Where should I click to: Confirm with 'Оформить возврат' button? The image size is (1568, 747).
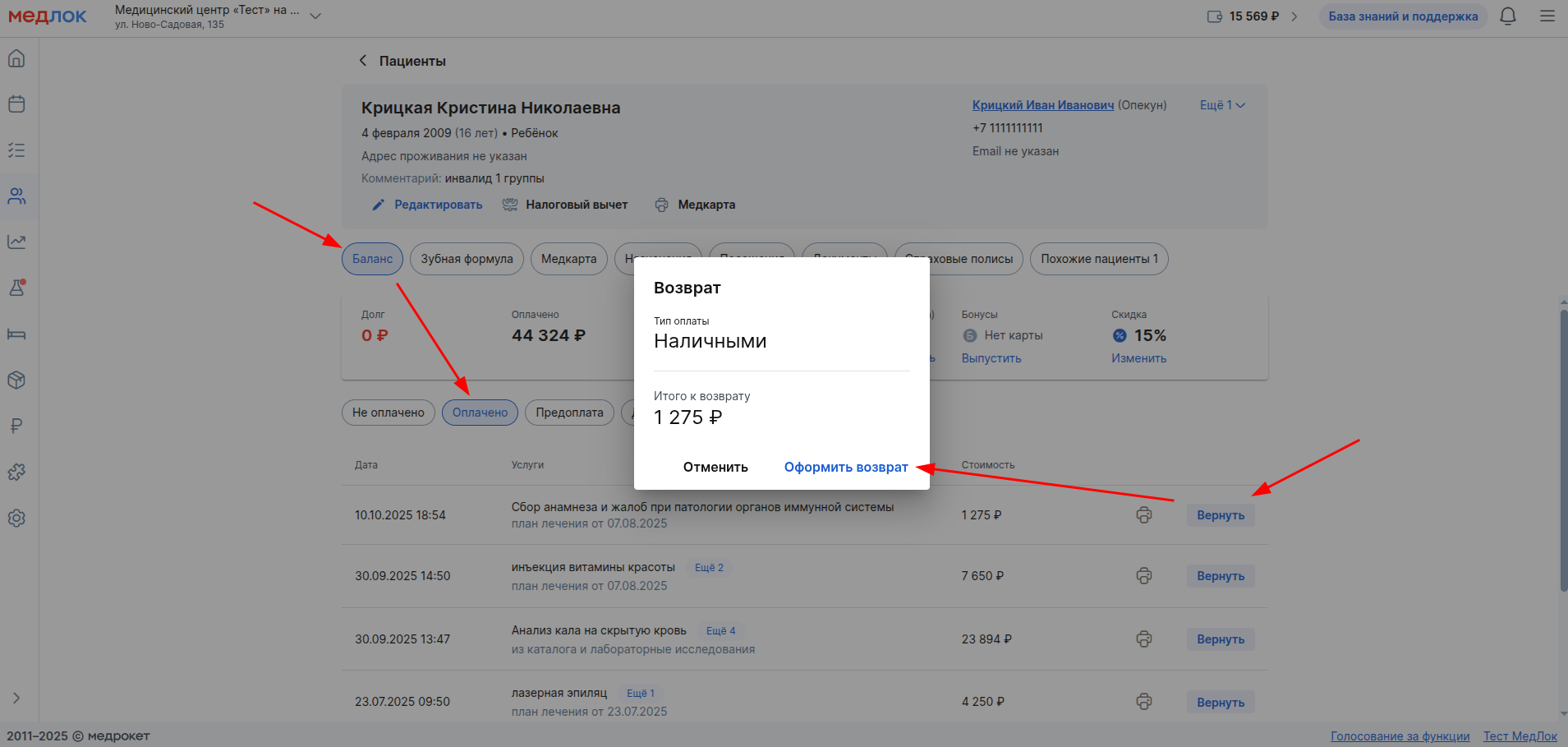click(845, 467)
